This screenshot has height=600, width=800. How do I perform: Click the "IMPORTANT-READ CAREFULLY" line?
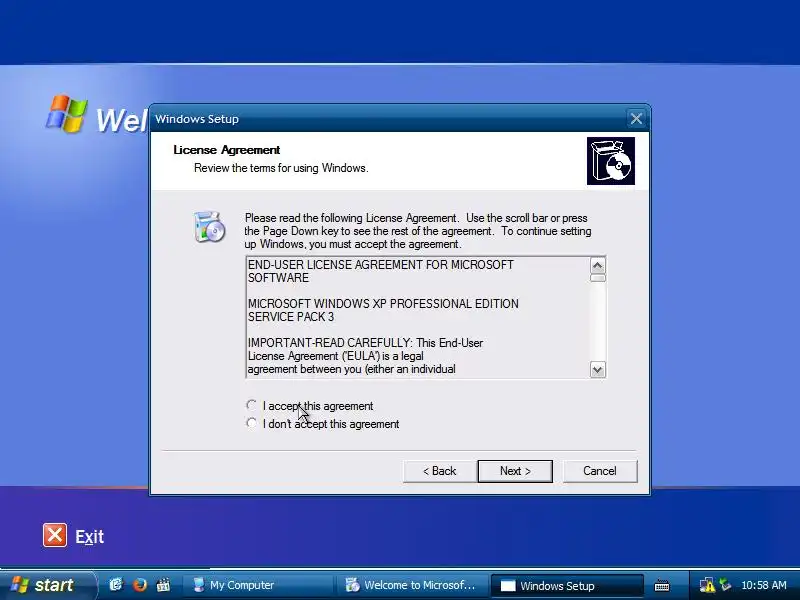pyautogui.click(x=365, y=343)
